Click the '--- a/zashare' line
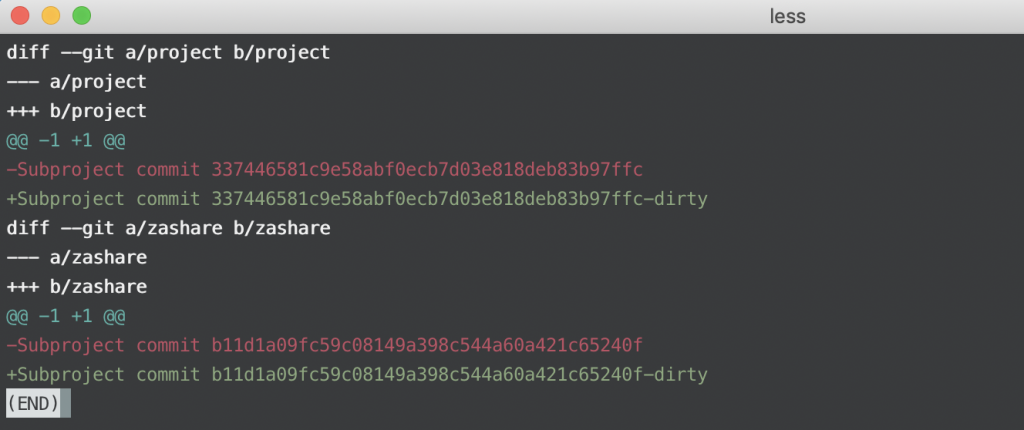 click(x=76, y=258)
